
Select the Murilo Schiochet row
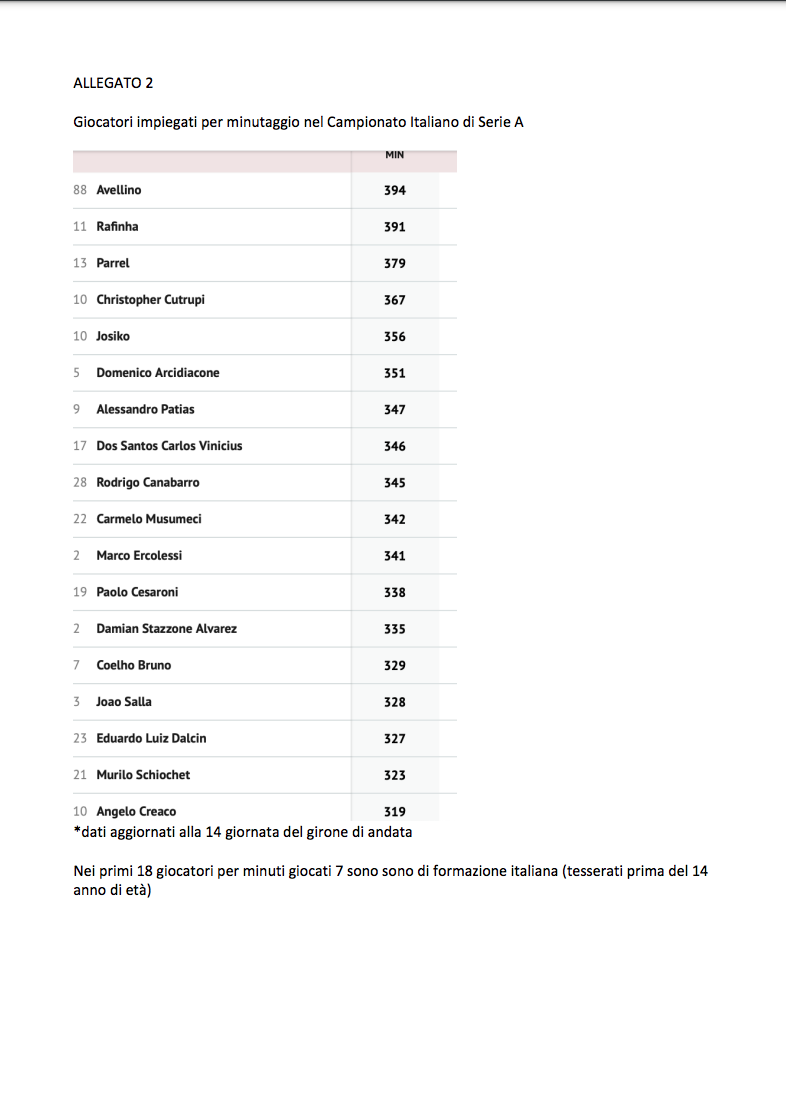point(143,775)
